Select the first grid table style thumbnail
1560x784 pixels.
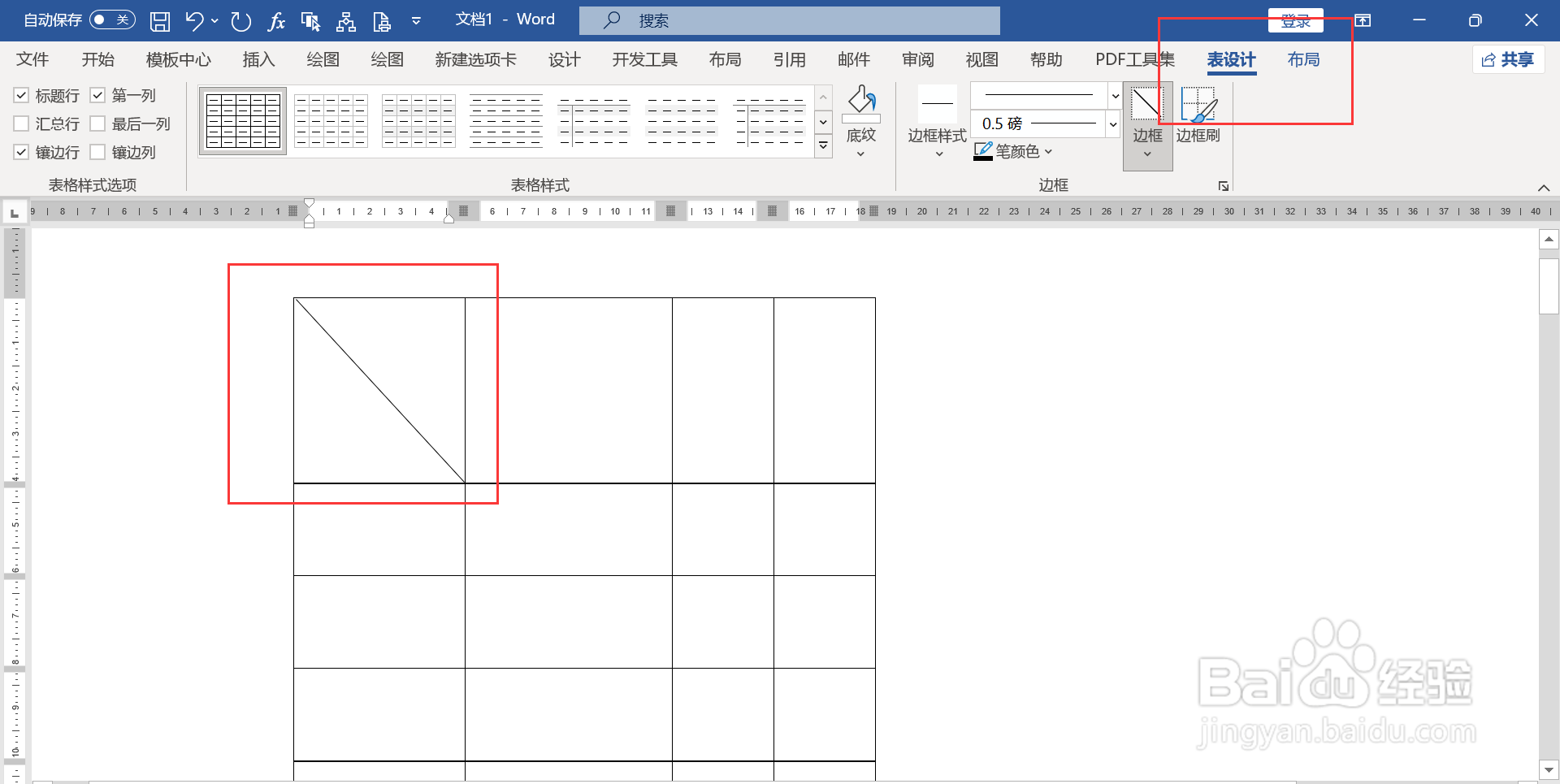(x=243, y=121)
